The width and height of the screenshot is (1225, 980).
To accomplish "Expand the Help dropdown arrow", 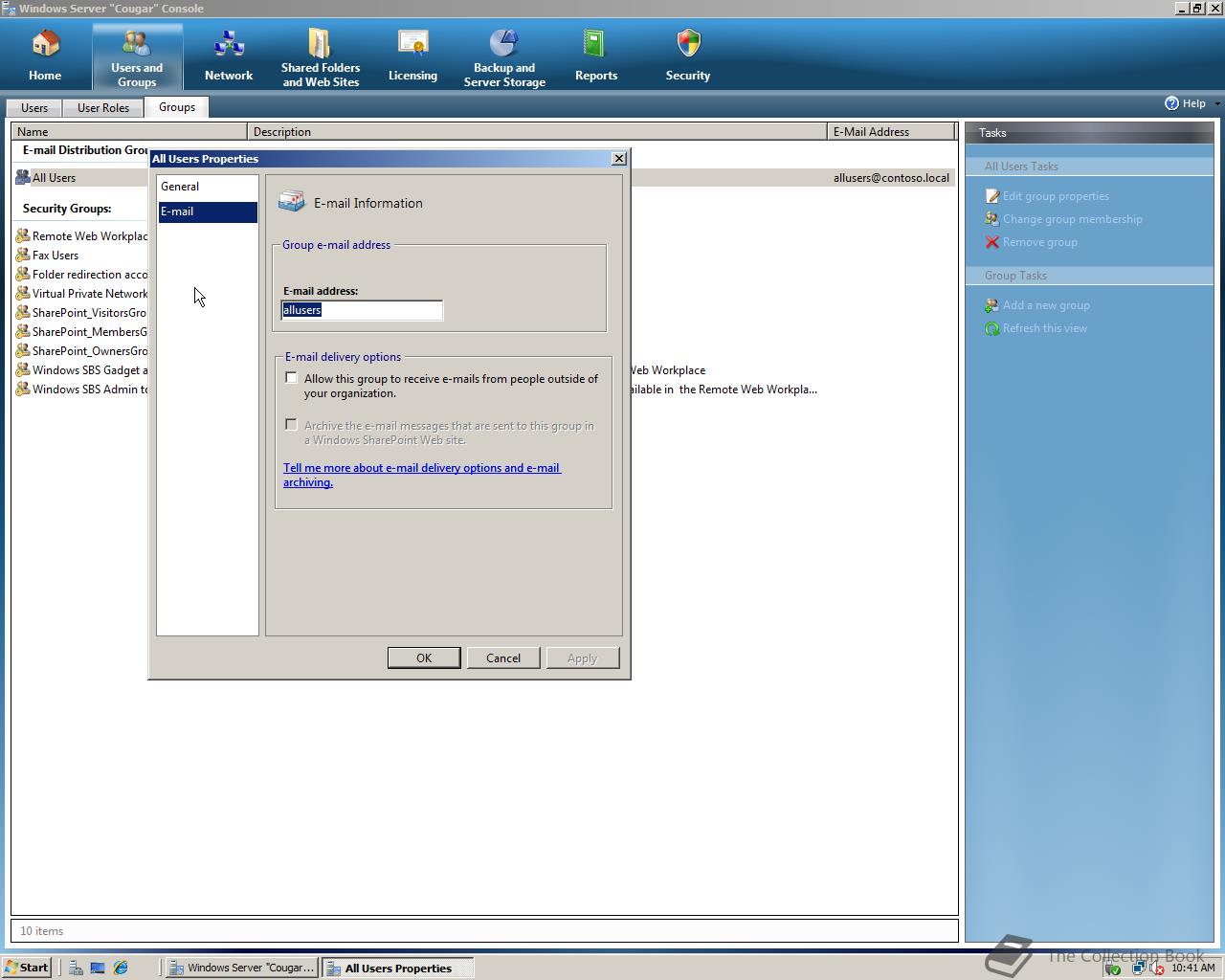I will coord(1216,103).
